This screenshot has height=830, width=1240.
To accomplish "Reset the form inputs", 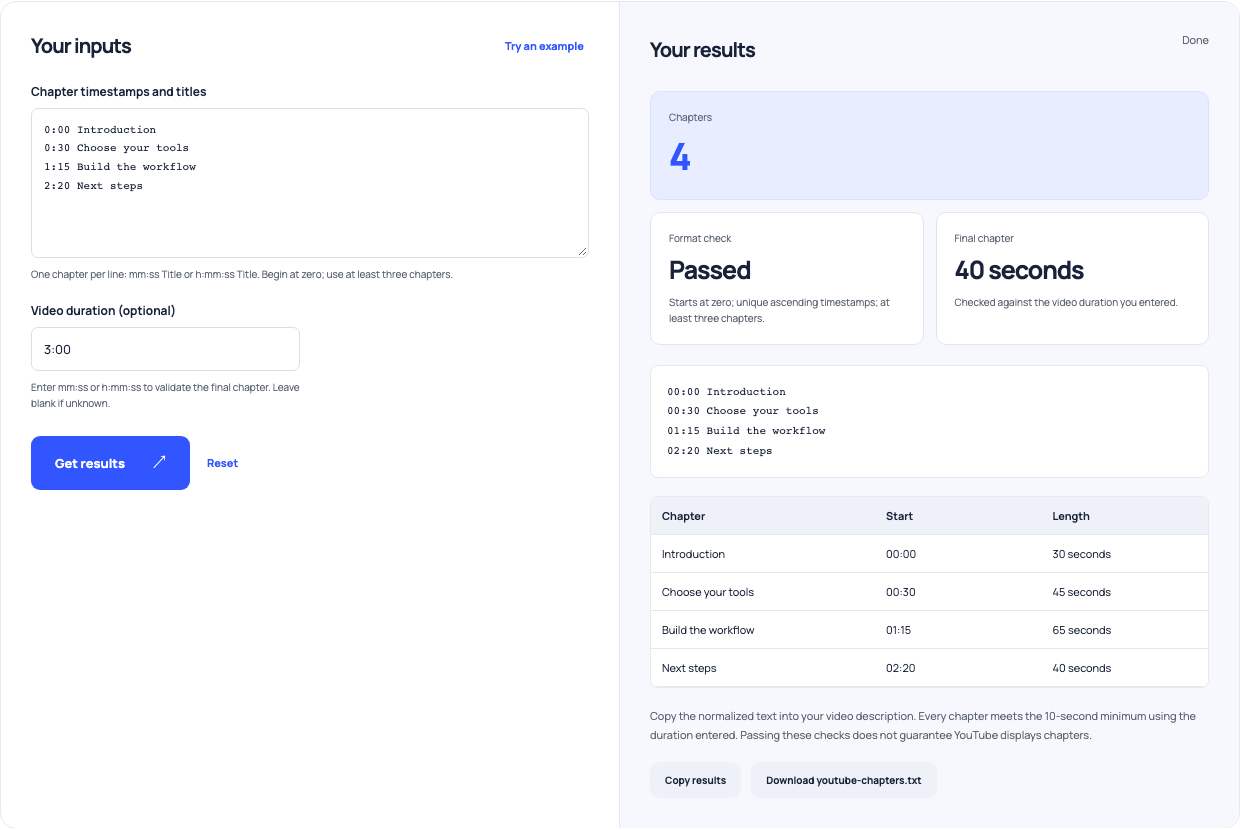I will click(x=222, y=463).
